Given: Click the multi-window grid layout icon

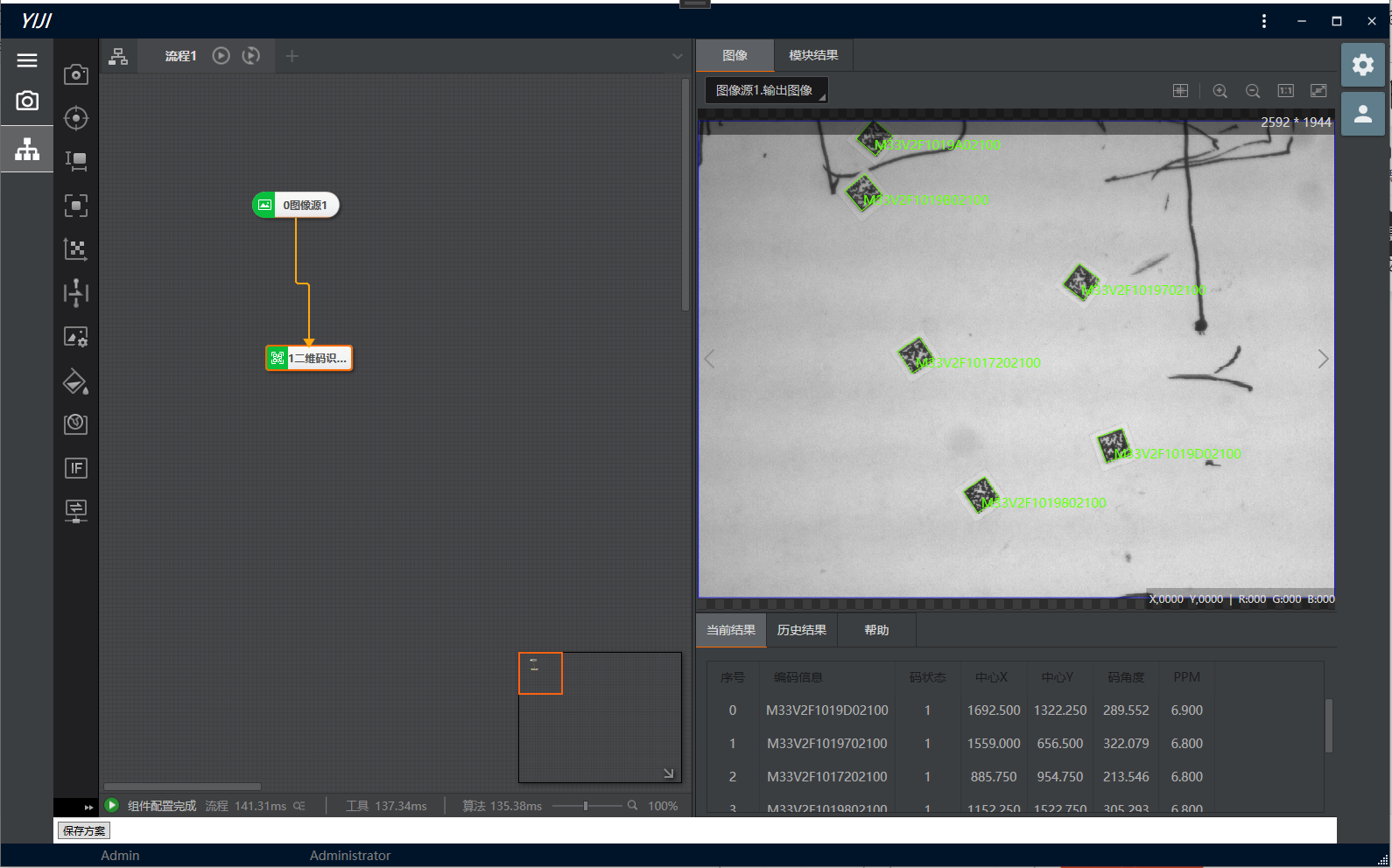Looking at the screenshot, I should (x=1180, y=91).
